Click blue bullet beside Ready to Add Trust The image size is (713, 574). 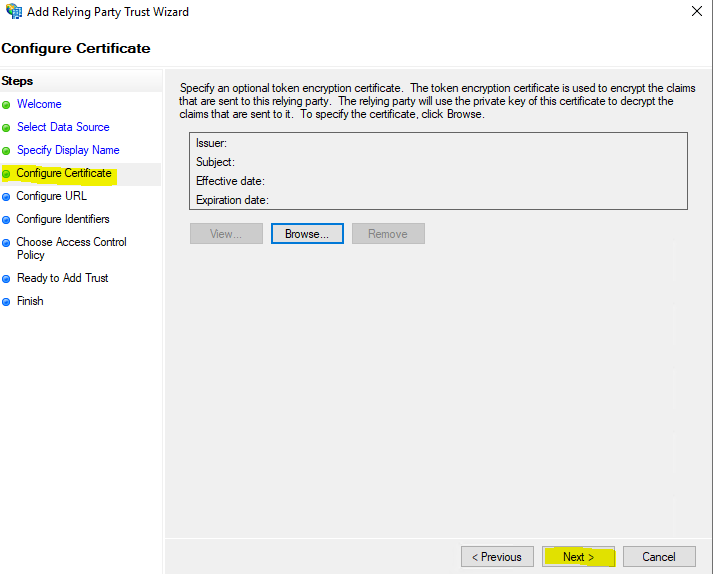click(6, 279)
